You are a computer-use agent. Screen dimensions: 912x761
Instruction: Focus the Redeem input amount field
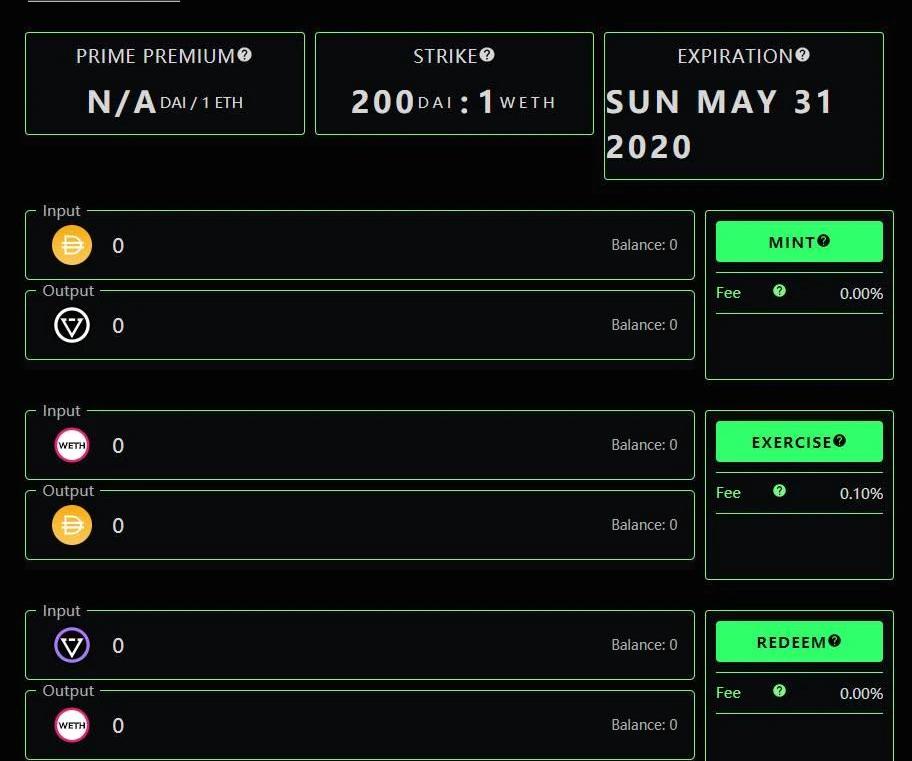350,645
